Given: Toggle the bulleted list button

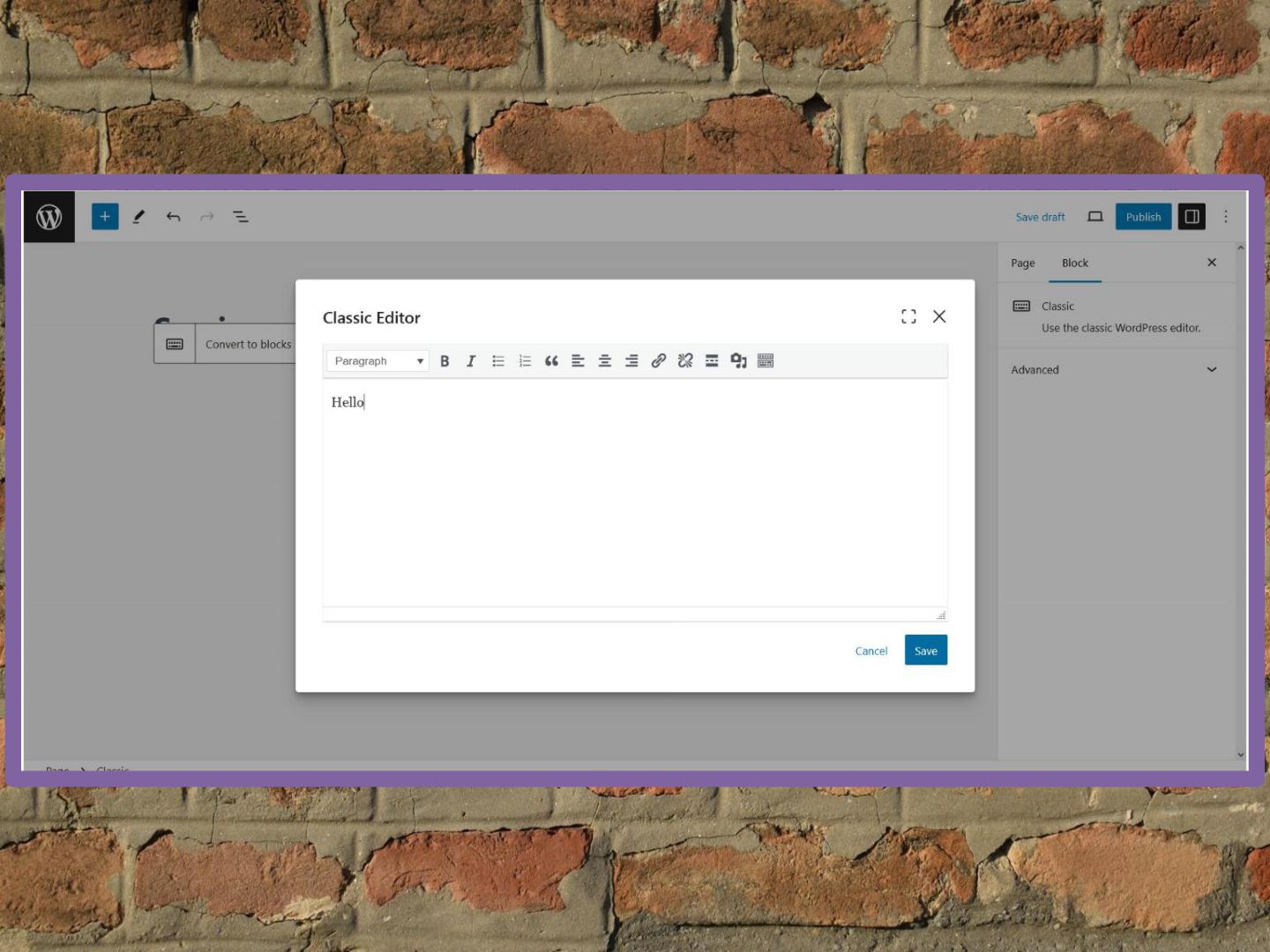Looking at the screenshot, I should (498, 361).
